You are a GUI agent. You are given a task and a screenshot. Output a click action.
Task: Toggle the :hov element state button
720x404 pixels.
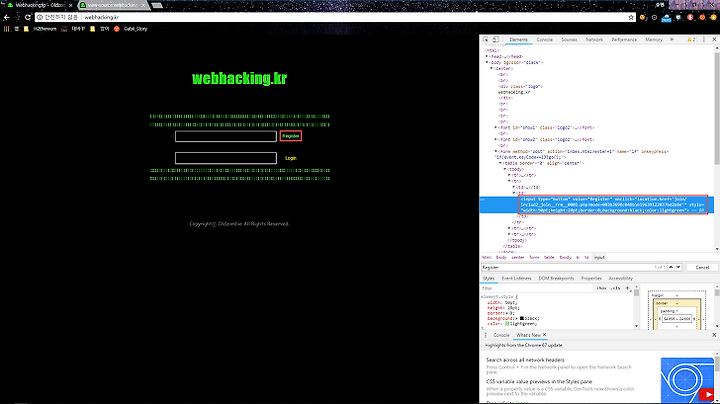click(x=602, y=288)
